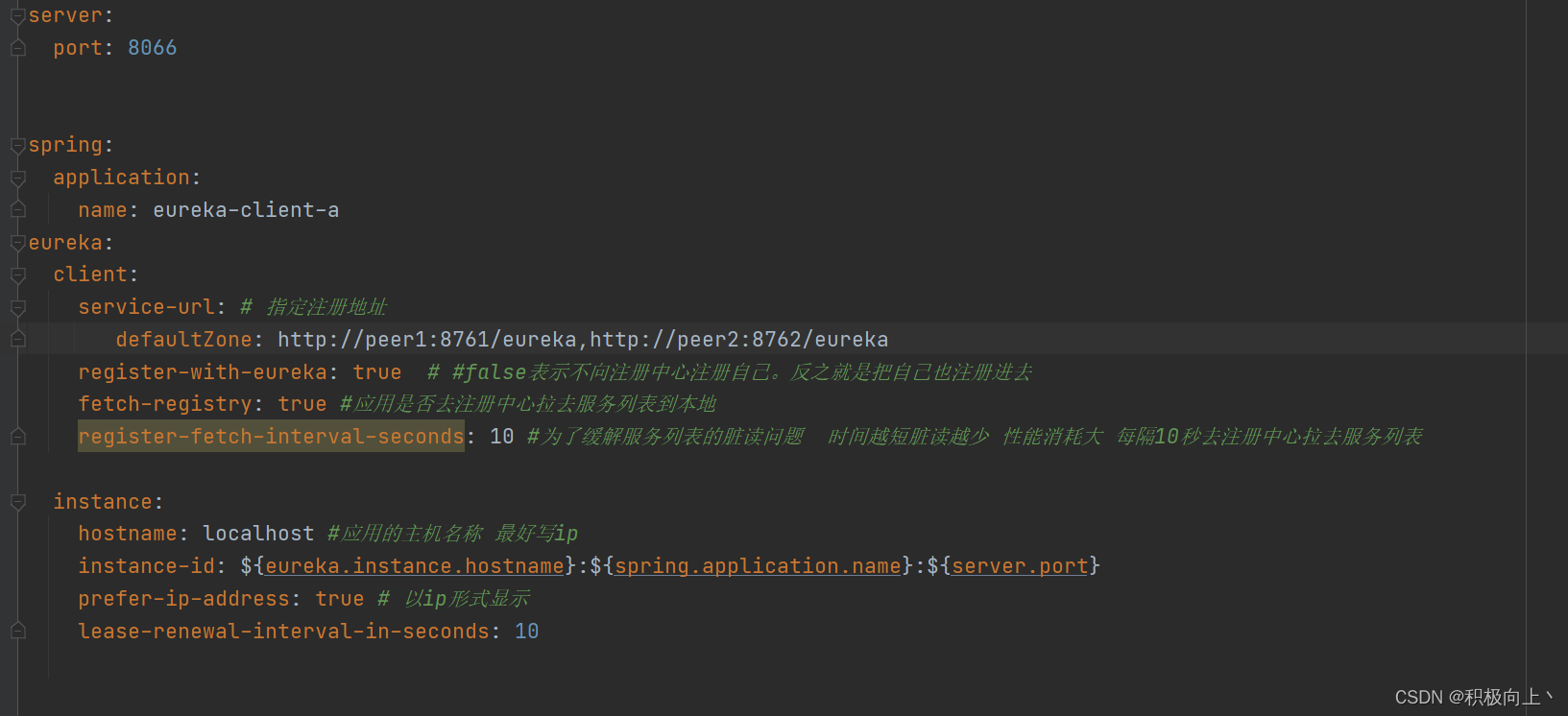The height and width of the screenshot is (716, 1568).
Task: Click the 'service-url' key
Action: pos(147,307)
